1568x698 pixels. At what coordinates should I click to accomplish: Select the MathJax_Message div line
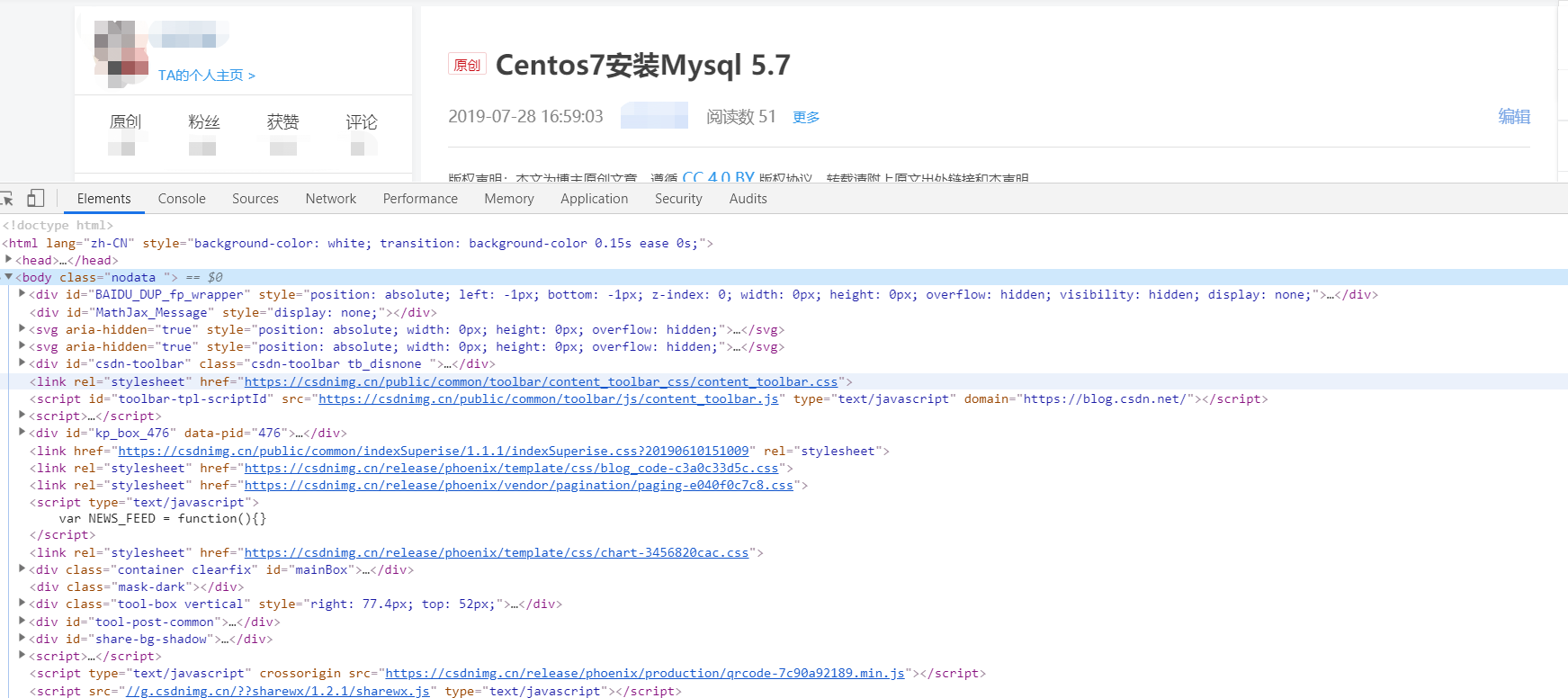(x=233, y=312)
